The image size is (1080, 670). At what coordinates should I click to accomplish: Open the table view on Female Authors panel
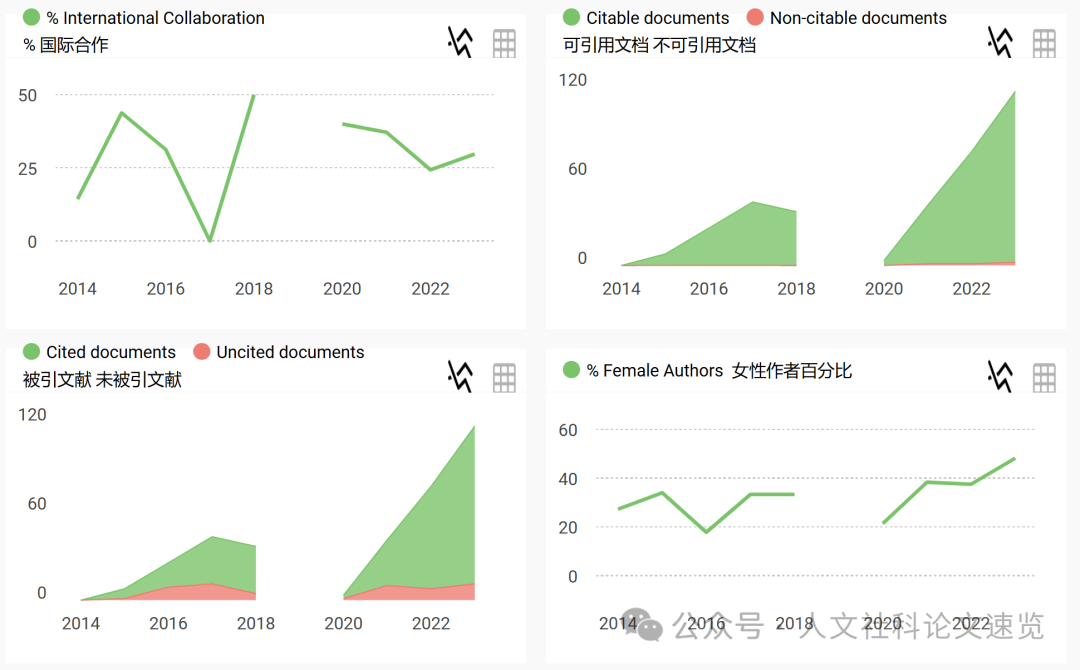[1044, 377]
